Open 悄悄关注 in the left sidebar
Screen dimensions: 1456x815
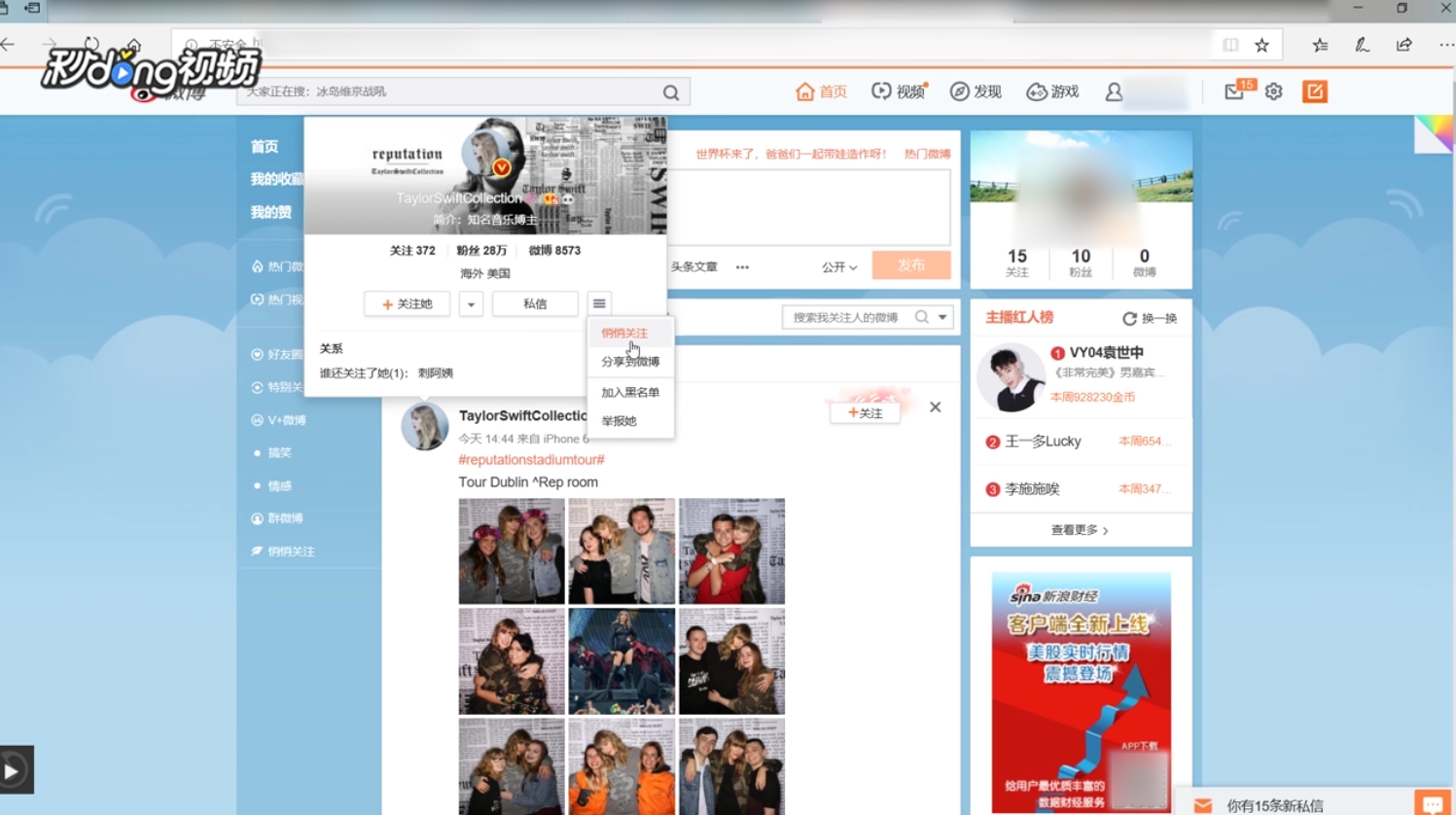pyautogui.click(x=282, y=551)
